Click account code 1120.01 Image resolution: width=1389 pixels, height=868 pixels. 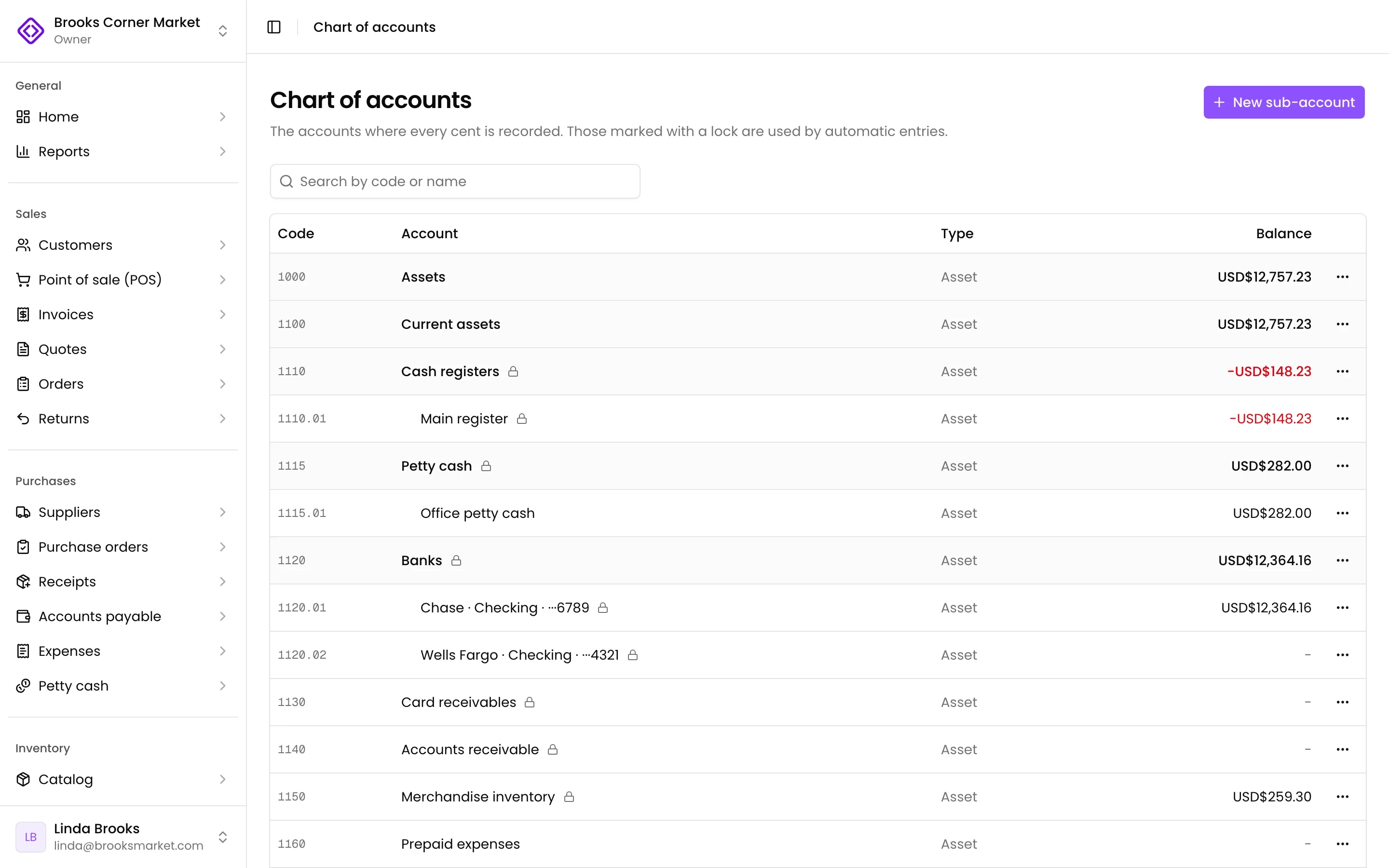tap(302, 608)
